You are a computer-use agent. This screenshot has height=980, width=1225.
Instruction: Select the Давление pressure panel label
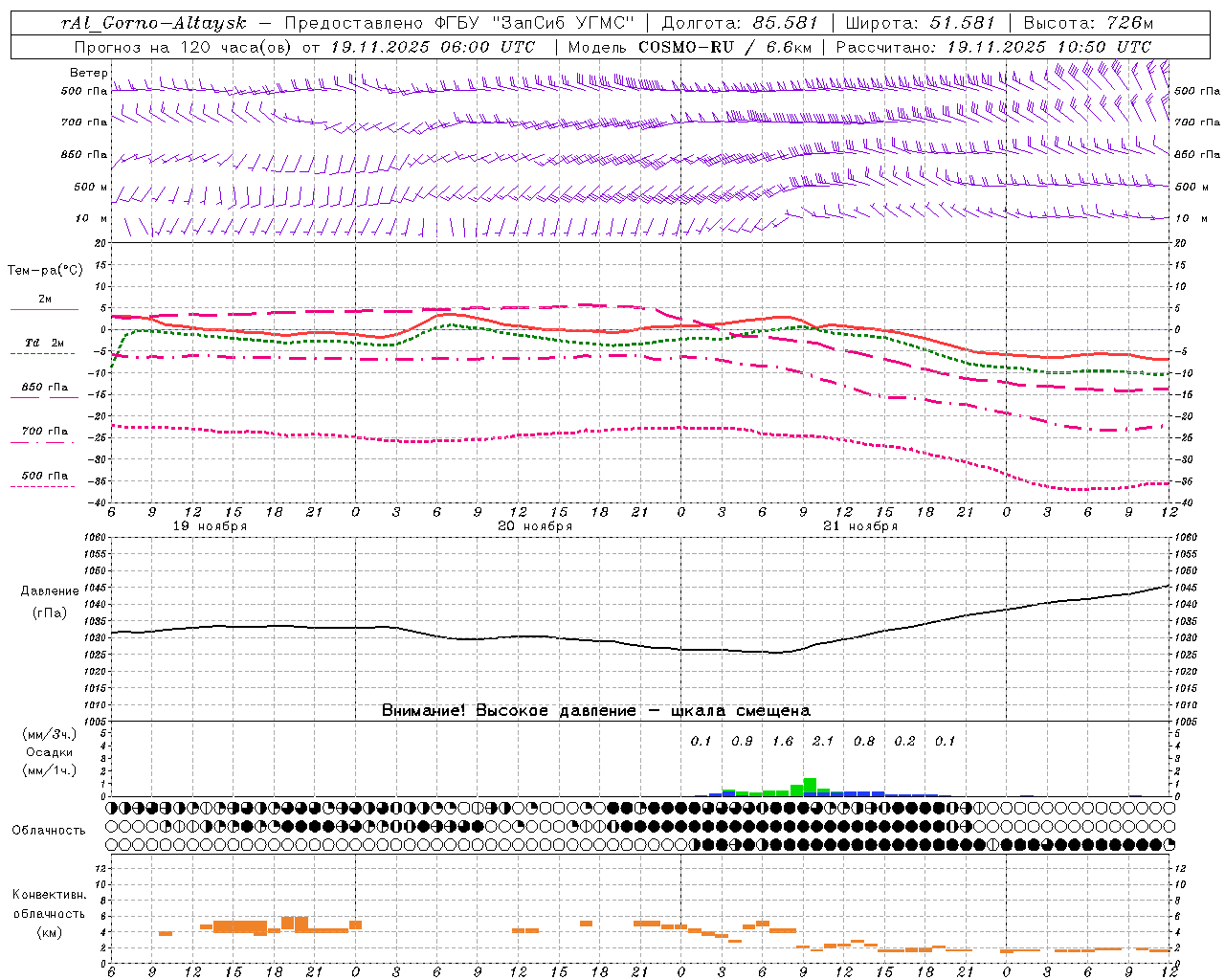coord(50,591)
